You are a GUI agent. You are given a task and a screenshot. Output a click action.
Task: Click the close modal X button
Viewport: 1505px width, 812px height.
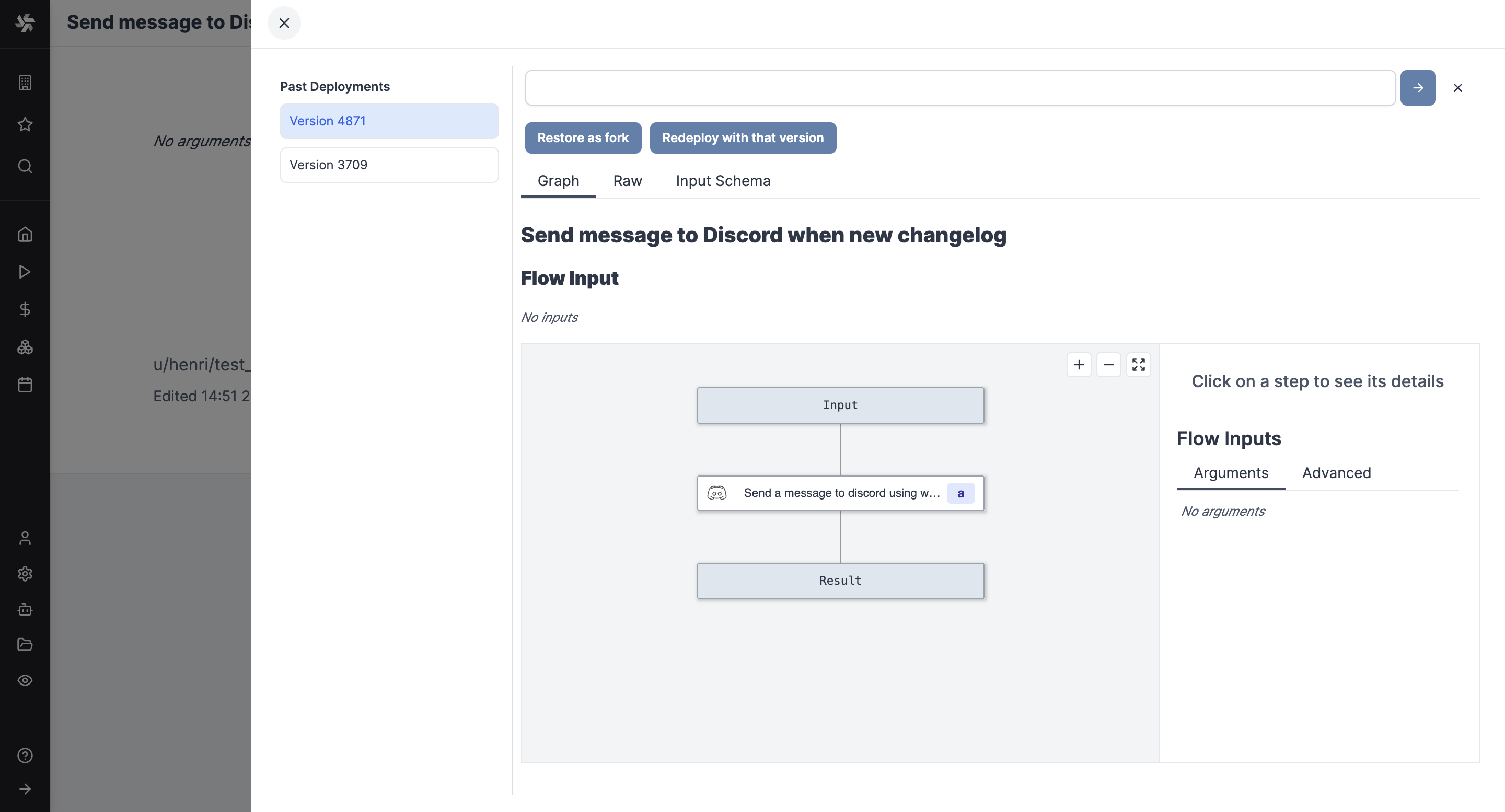click(x=283, y=23)
